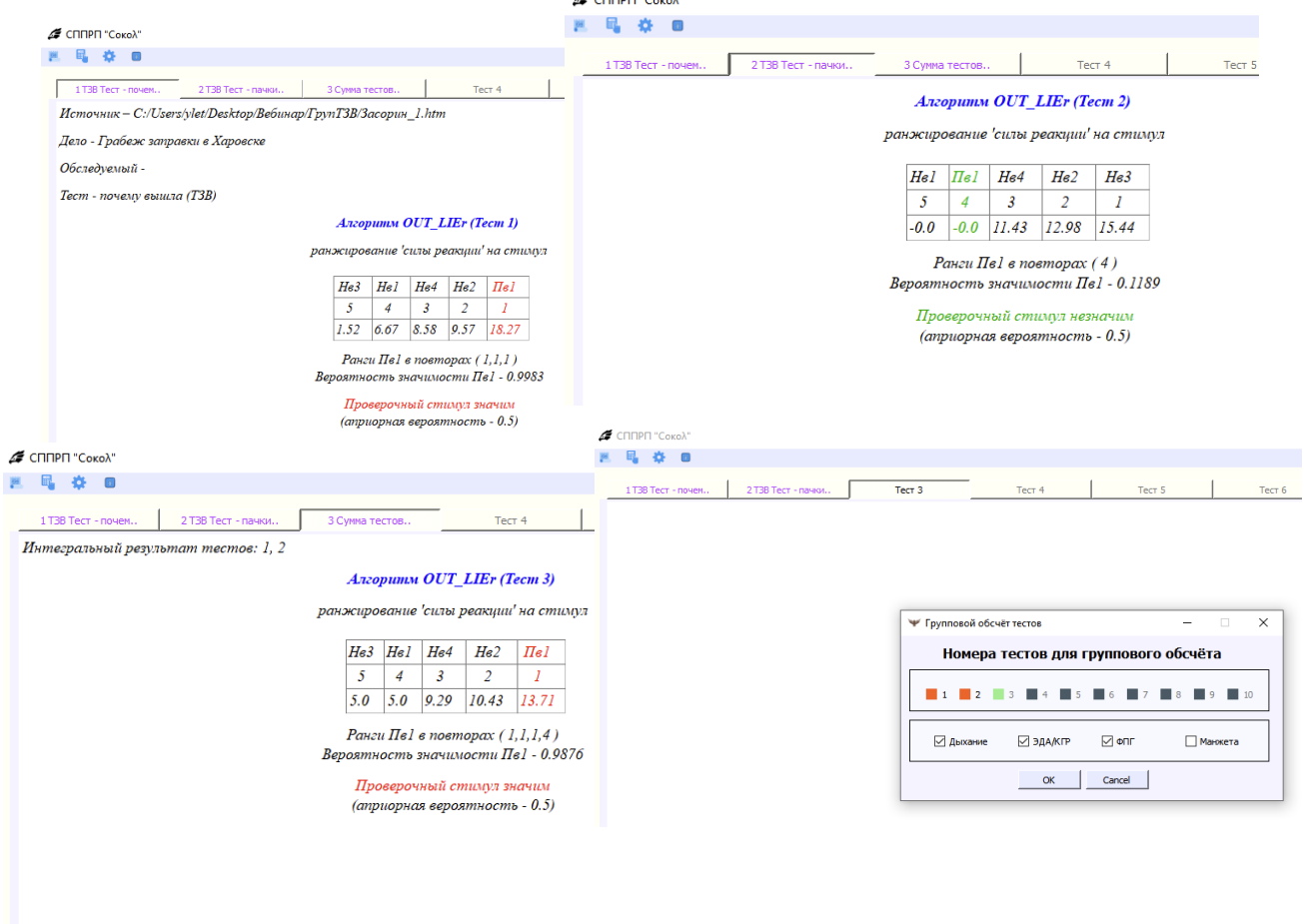Click blue info square in the Алгоритм Тест 2 window
The height and width of the screenshot is (924, 1304).
[x=677, y=26]
